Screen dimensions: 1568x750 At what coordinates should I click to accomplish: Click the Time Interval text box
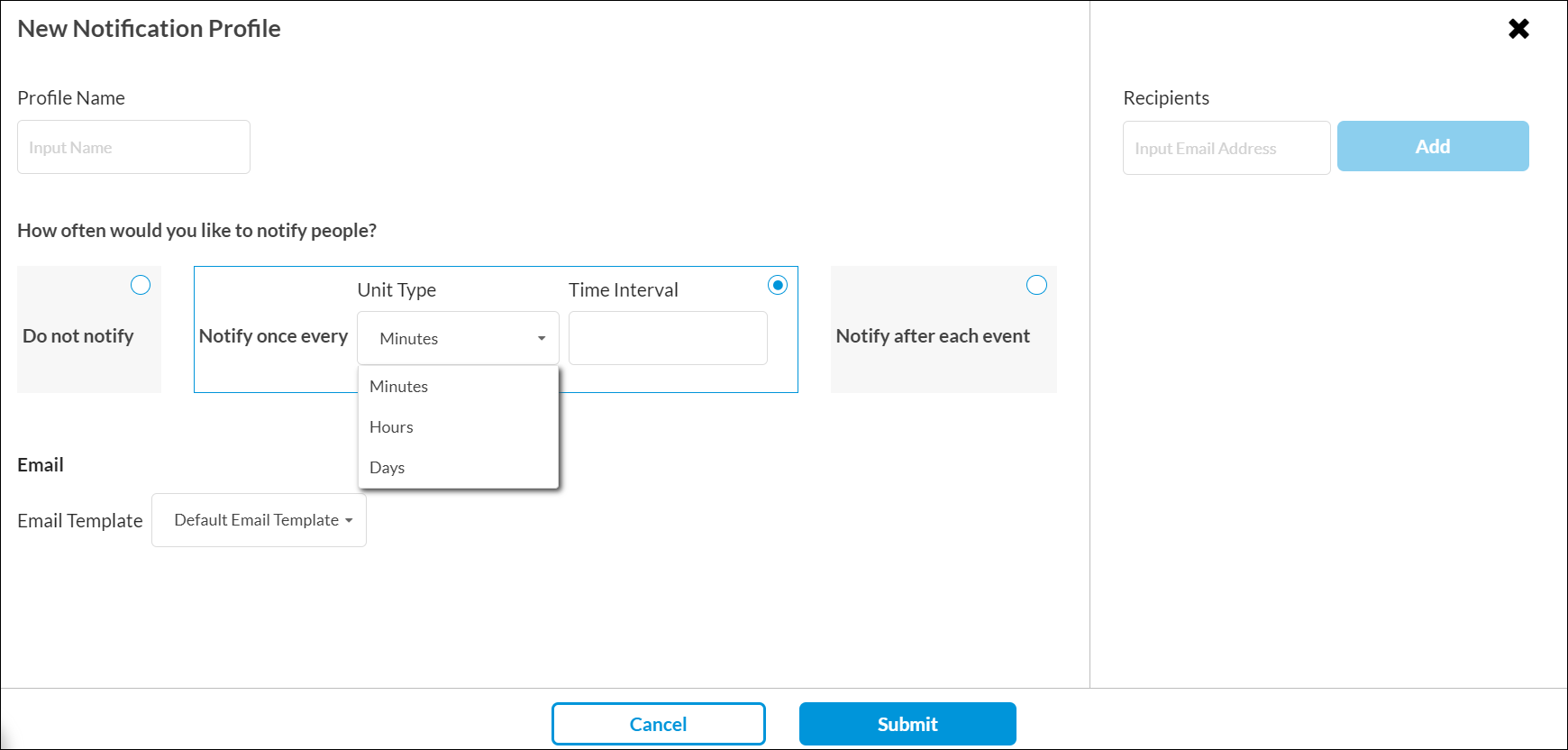668,338
